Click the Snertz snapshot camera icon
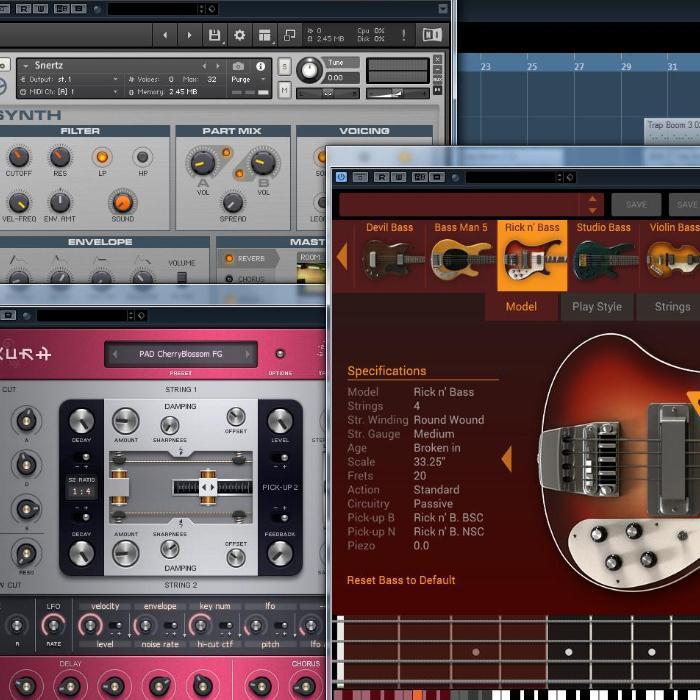700x700 pixels. point(238,66)
